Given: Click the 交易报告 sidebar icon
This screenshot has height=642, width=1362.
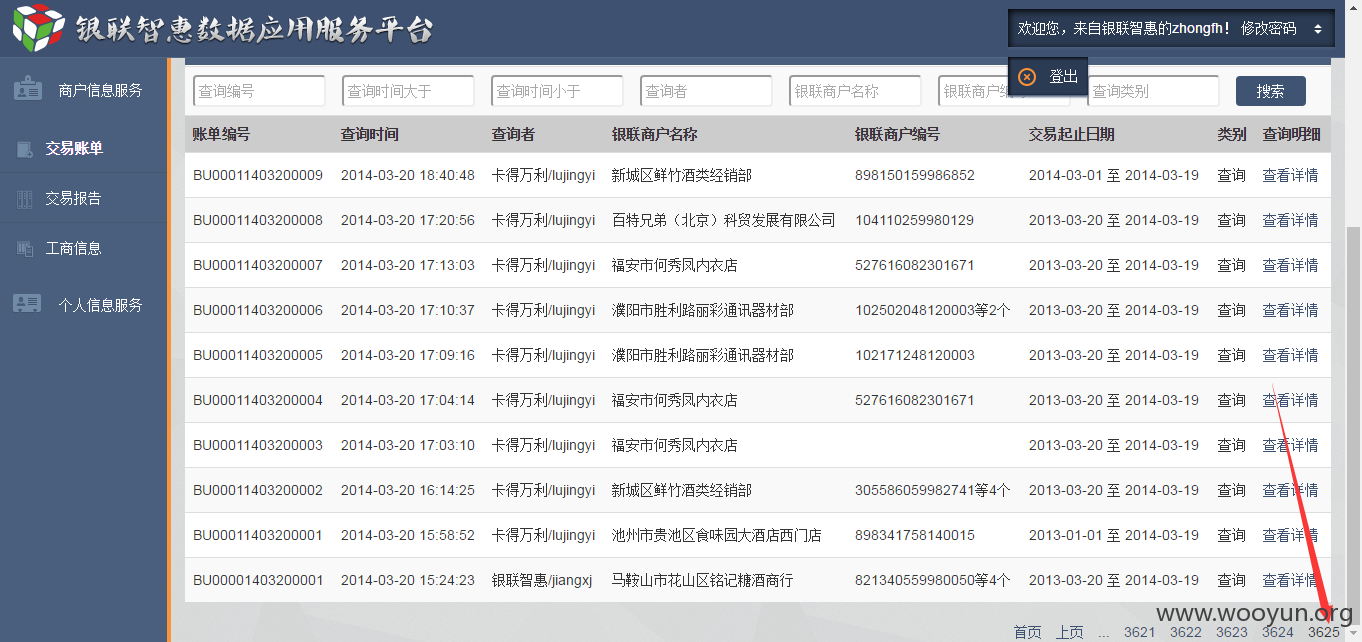Looking at the screenshot, I should tap(25, 199).
